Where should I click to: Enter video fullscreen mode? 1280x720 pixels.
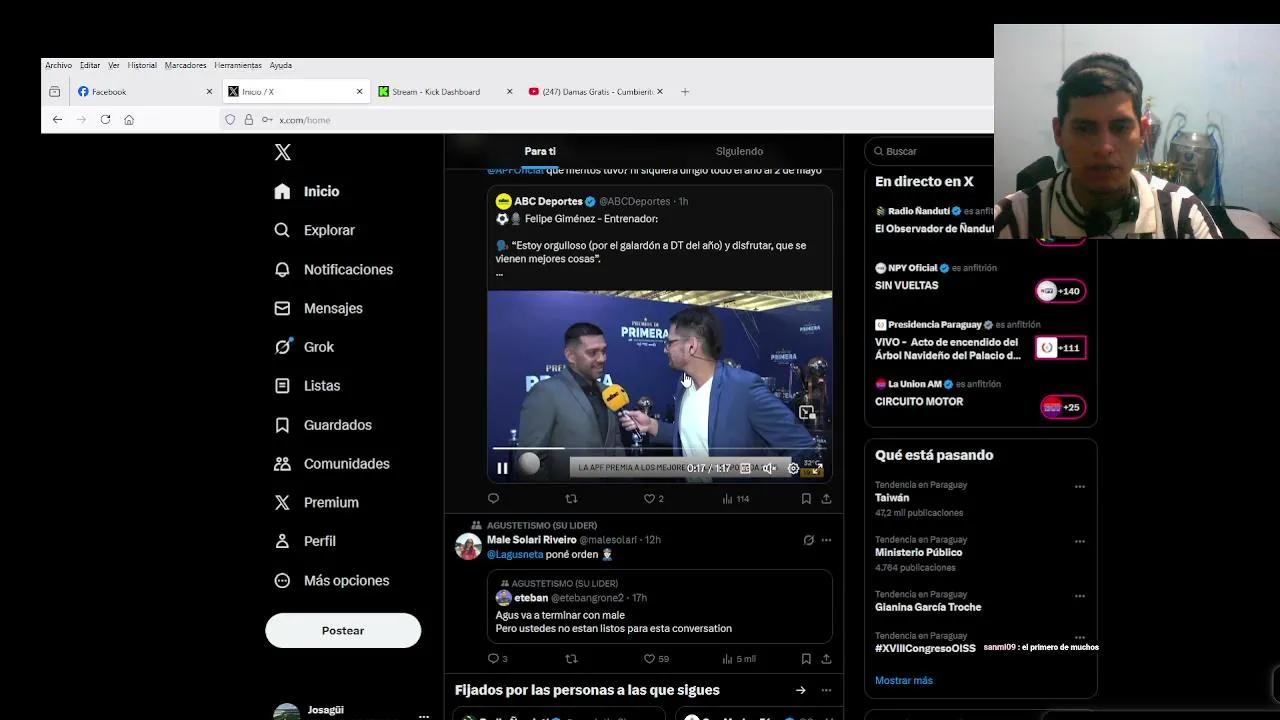tap(817, 468)
